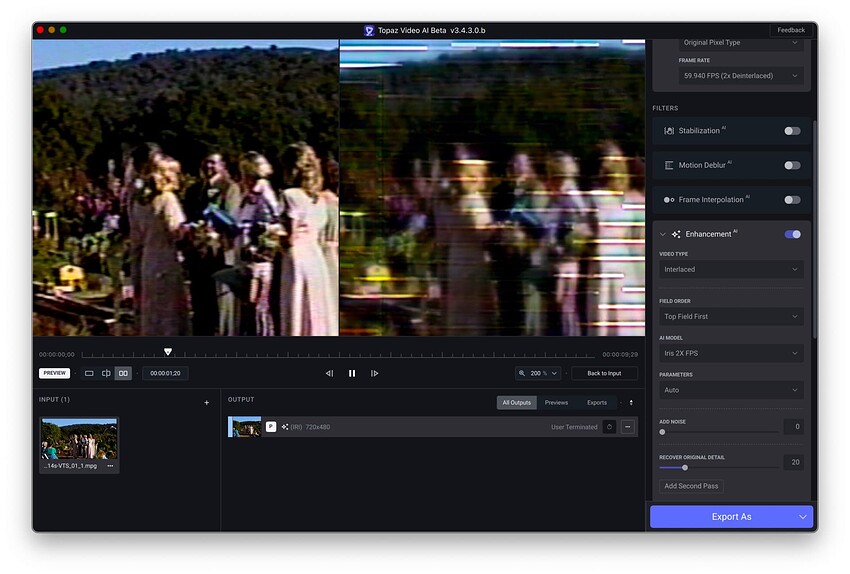Click the Add Noise slider handle
Viewport: 850px width, 574px height.
pos(662,433)
